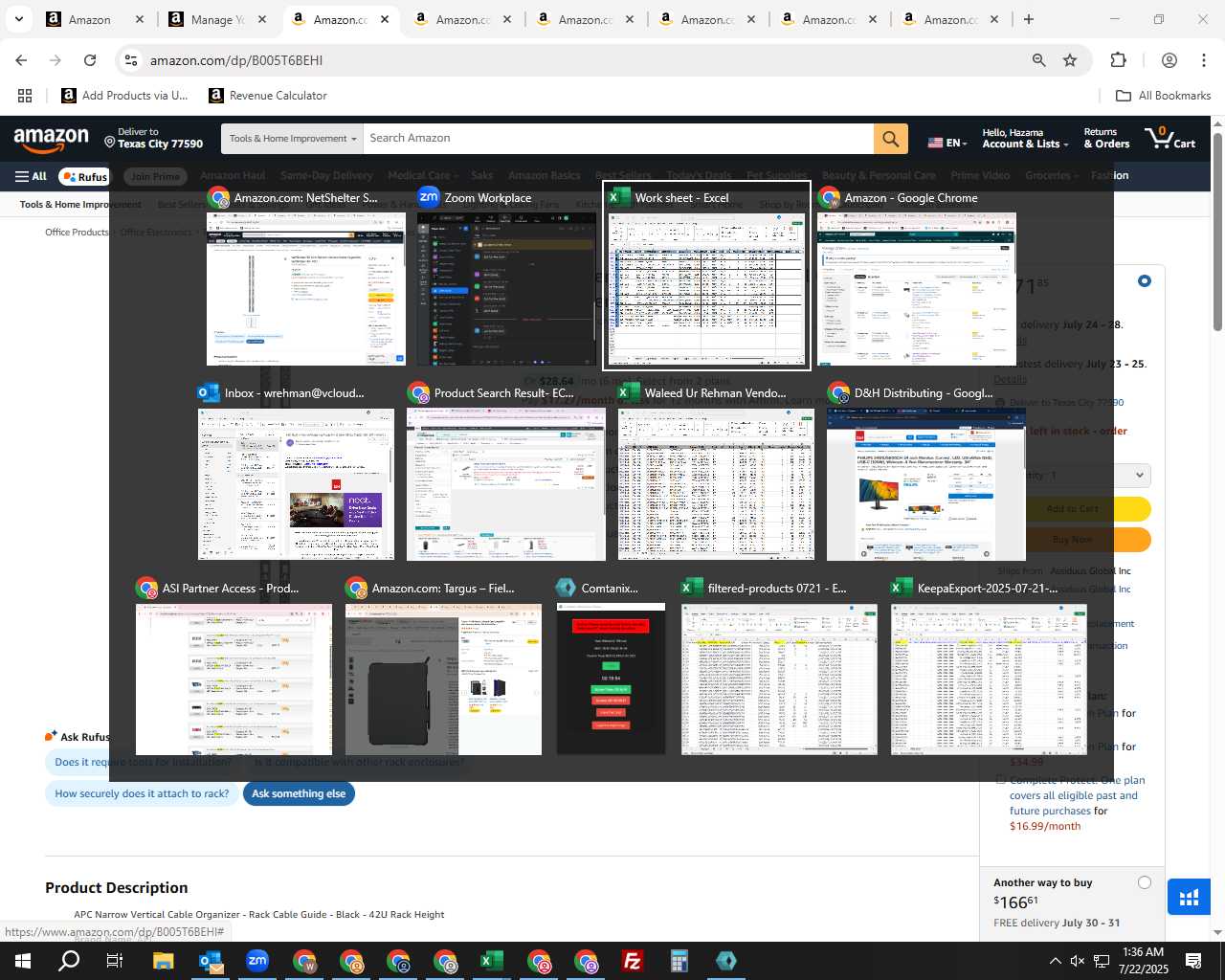The image size is (1225, 980).
Task: Reload the page
Action: click(90, 60)
